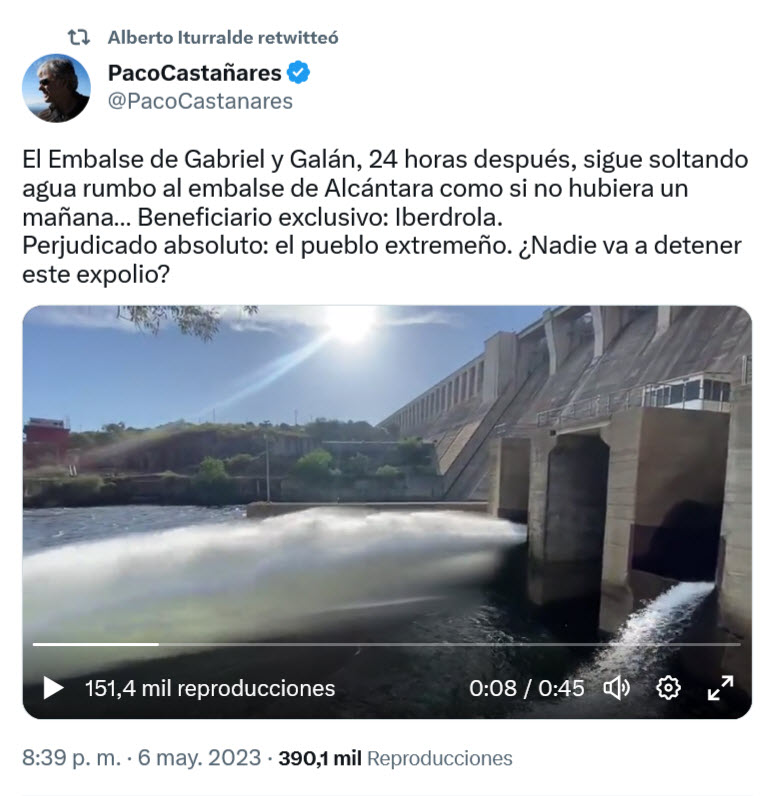769x796 pixels.
Task: Open 390,1 mil Reproducciones stats
Action: click(395, 758)
